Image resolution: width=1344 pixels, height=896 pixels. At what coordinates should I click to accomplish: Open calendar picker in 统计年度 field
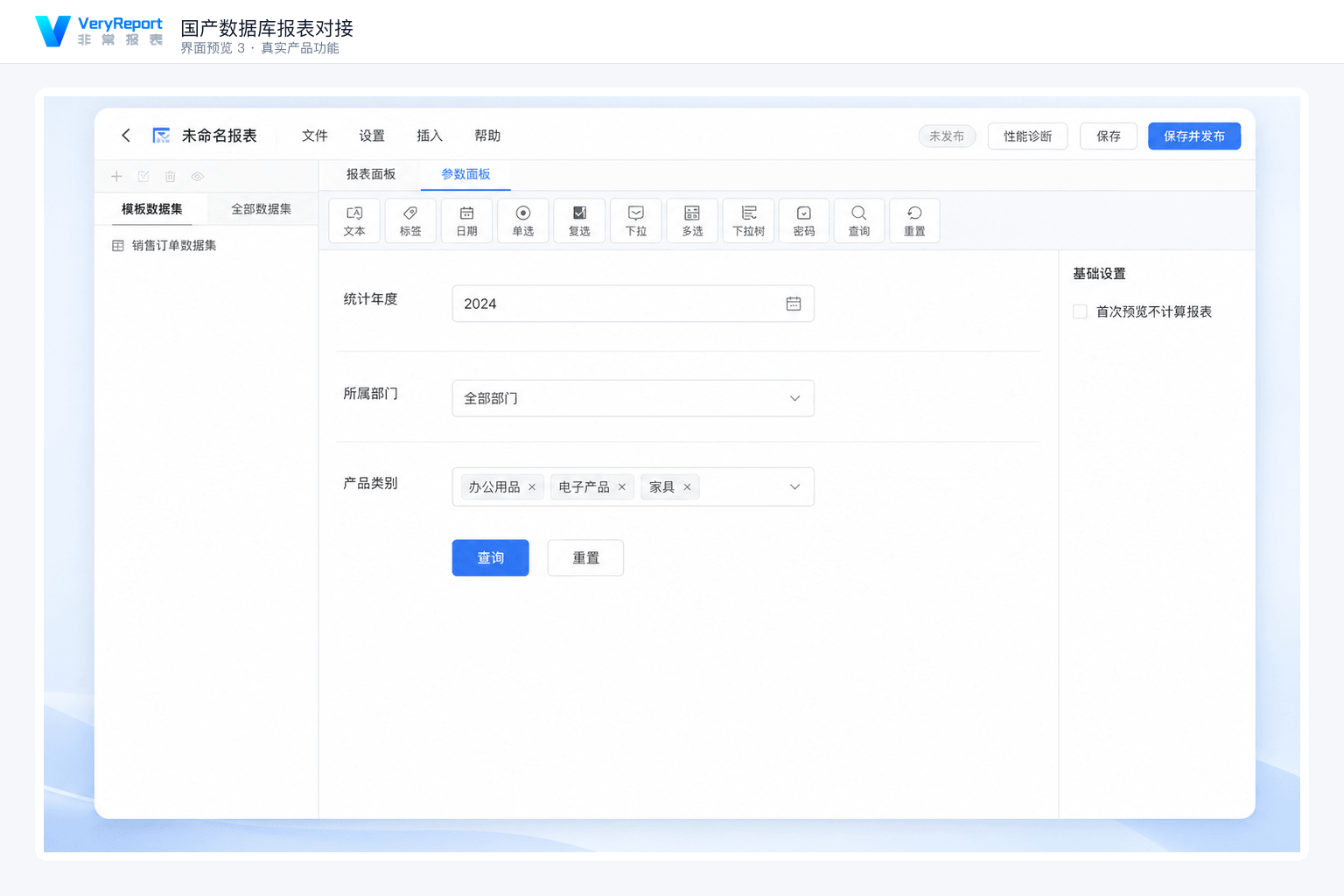[x=794, y=304]
